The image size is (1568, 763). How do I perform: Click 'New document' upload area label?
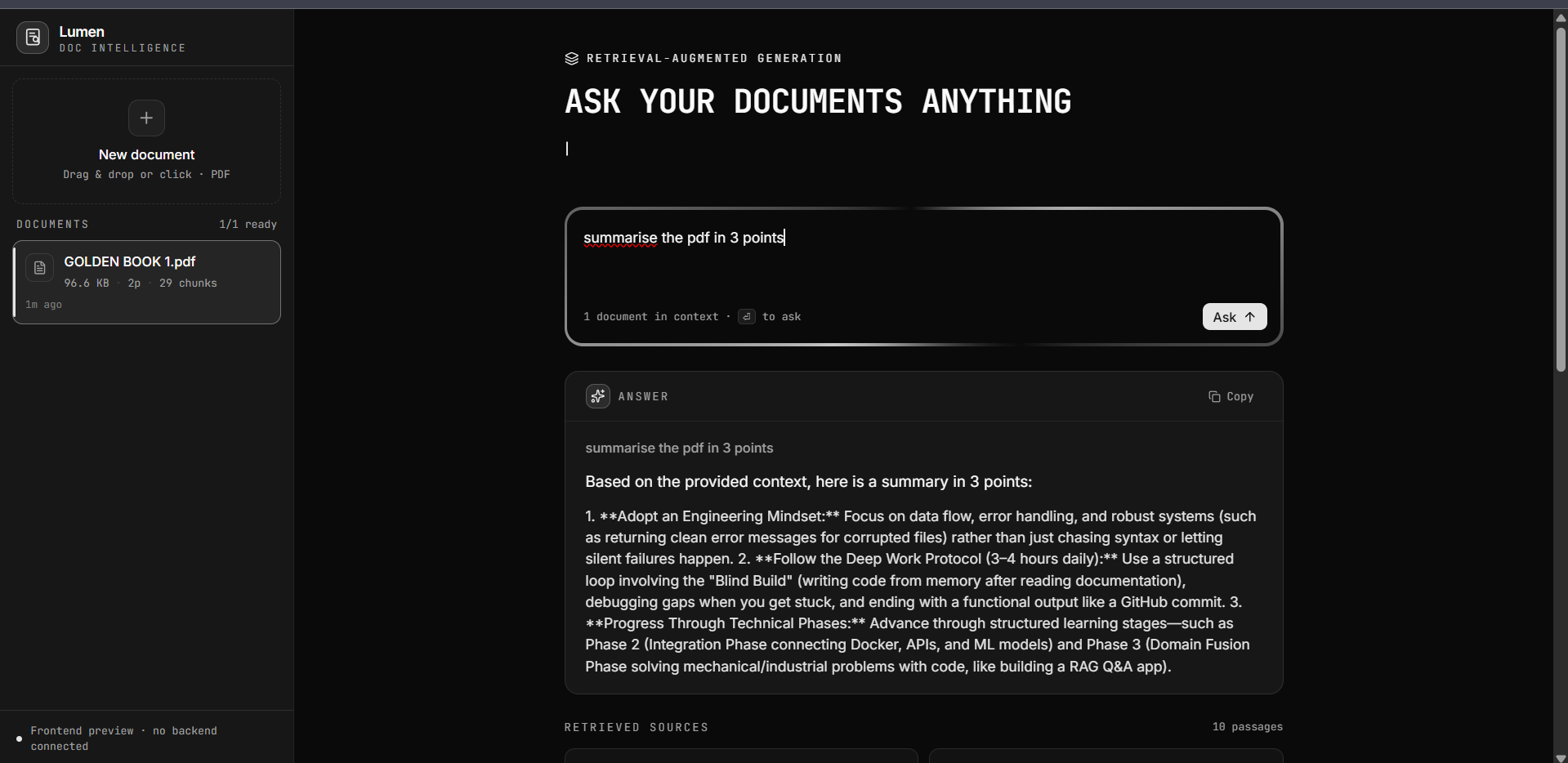(146, 154)
